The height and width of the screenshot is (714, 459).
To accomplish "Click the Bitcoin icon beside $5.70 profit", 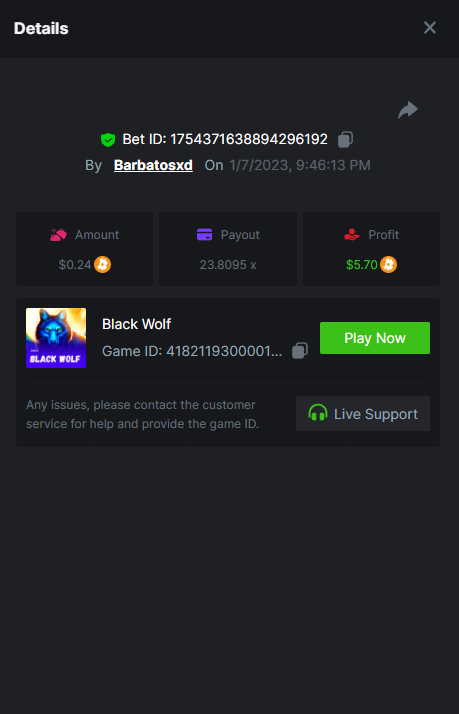I will click(x=388, y=264).
